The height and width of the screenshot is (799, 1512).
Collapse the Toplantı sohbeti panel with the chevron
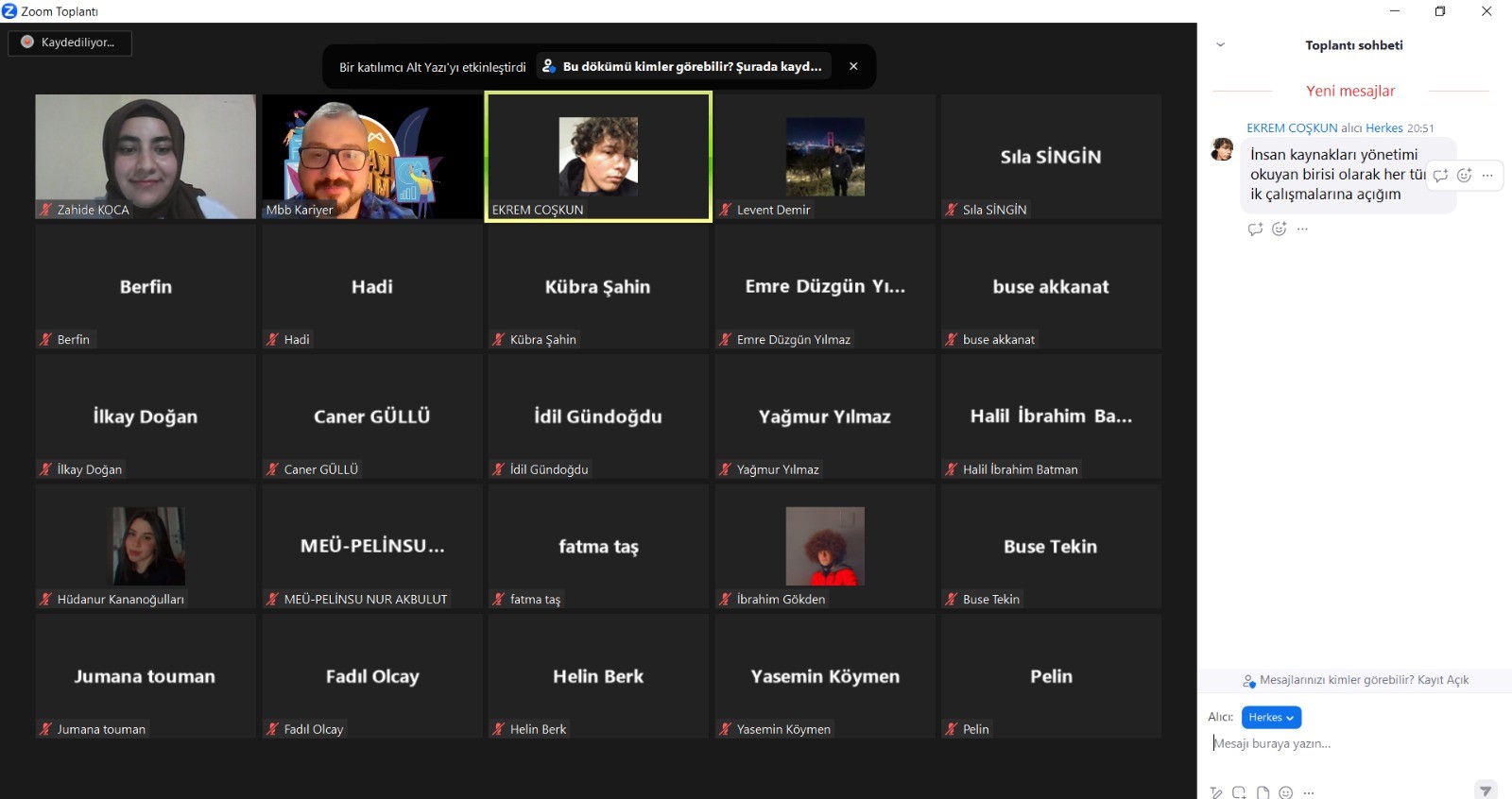point(1220,44)
